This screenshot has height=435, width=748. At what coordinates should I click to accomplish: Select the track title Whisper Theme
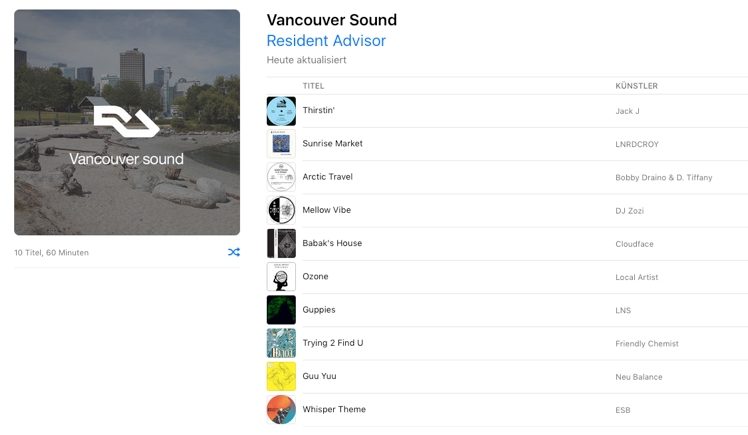point(334,409)
